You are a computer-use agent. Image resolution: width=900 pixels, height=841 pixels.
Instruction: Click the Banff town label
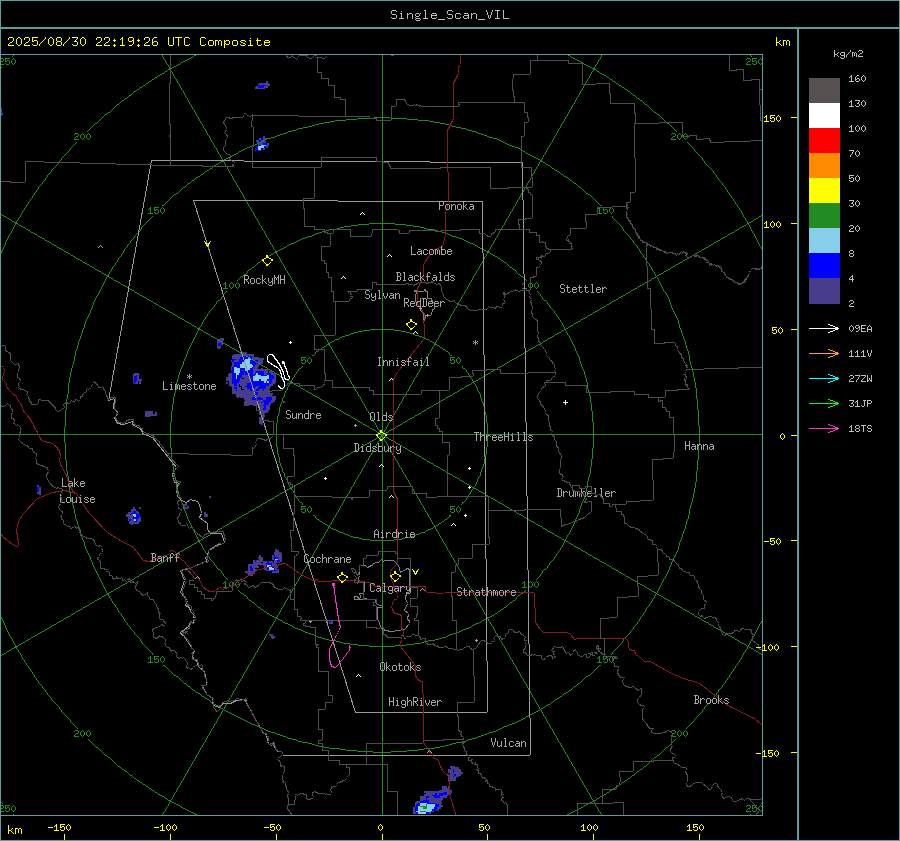[165, 557]
